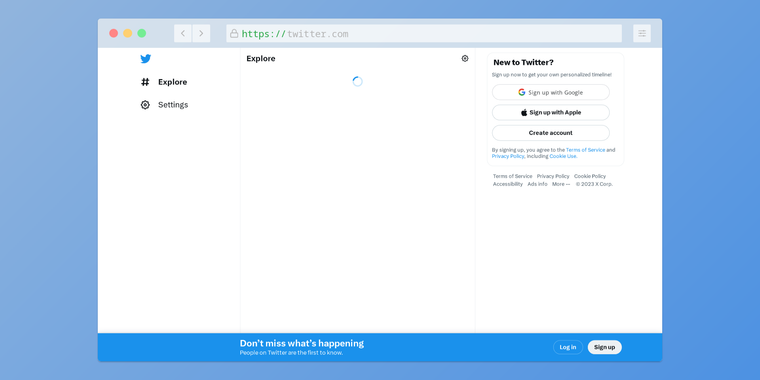The width and height of the screenshot is (760, 380).
Task: Go back with browser back arrow
Action: coord(183,33)
